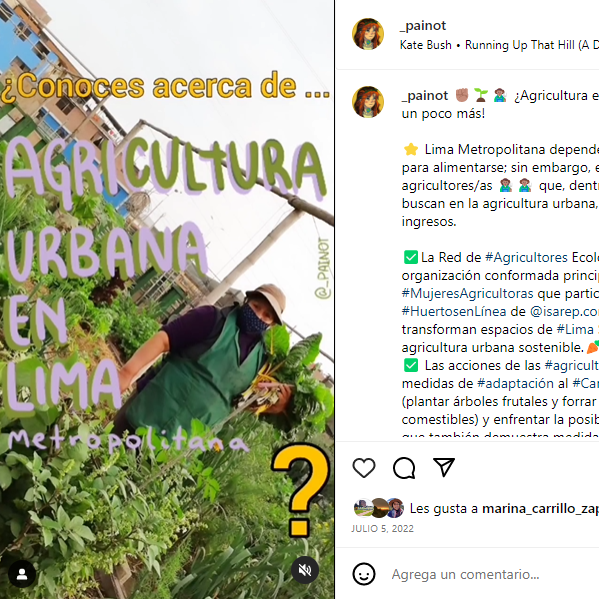Open comments via the speech bubble icon
Image resolution: width=599 pixels, height=599 pixels.
[404, 468]
